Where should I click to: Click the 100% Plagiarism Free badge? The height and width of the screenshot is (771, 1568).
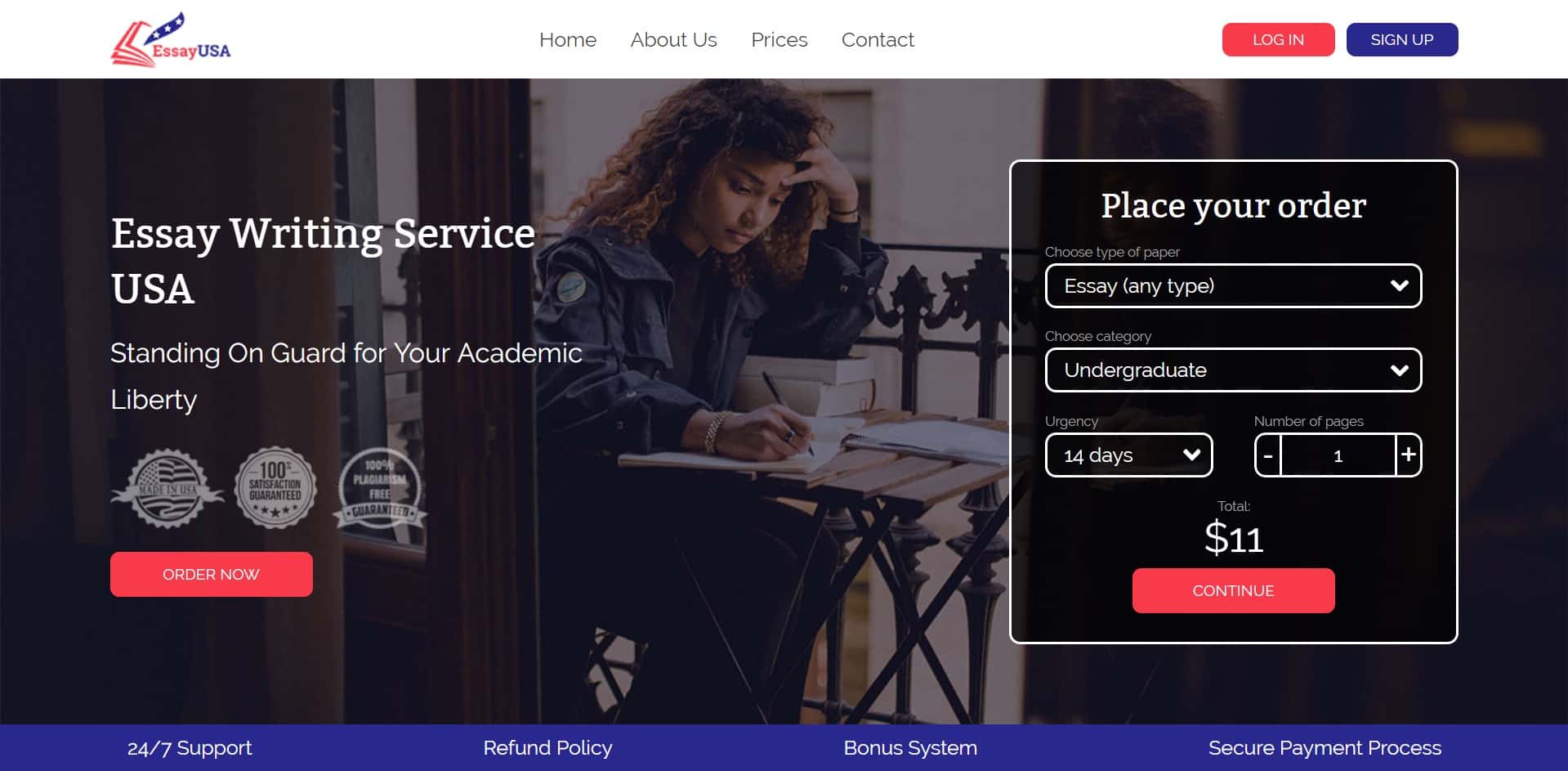pos(380,487)
